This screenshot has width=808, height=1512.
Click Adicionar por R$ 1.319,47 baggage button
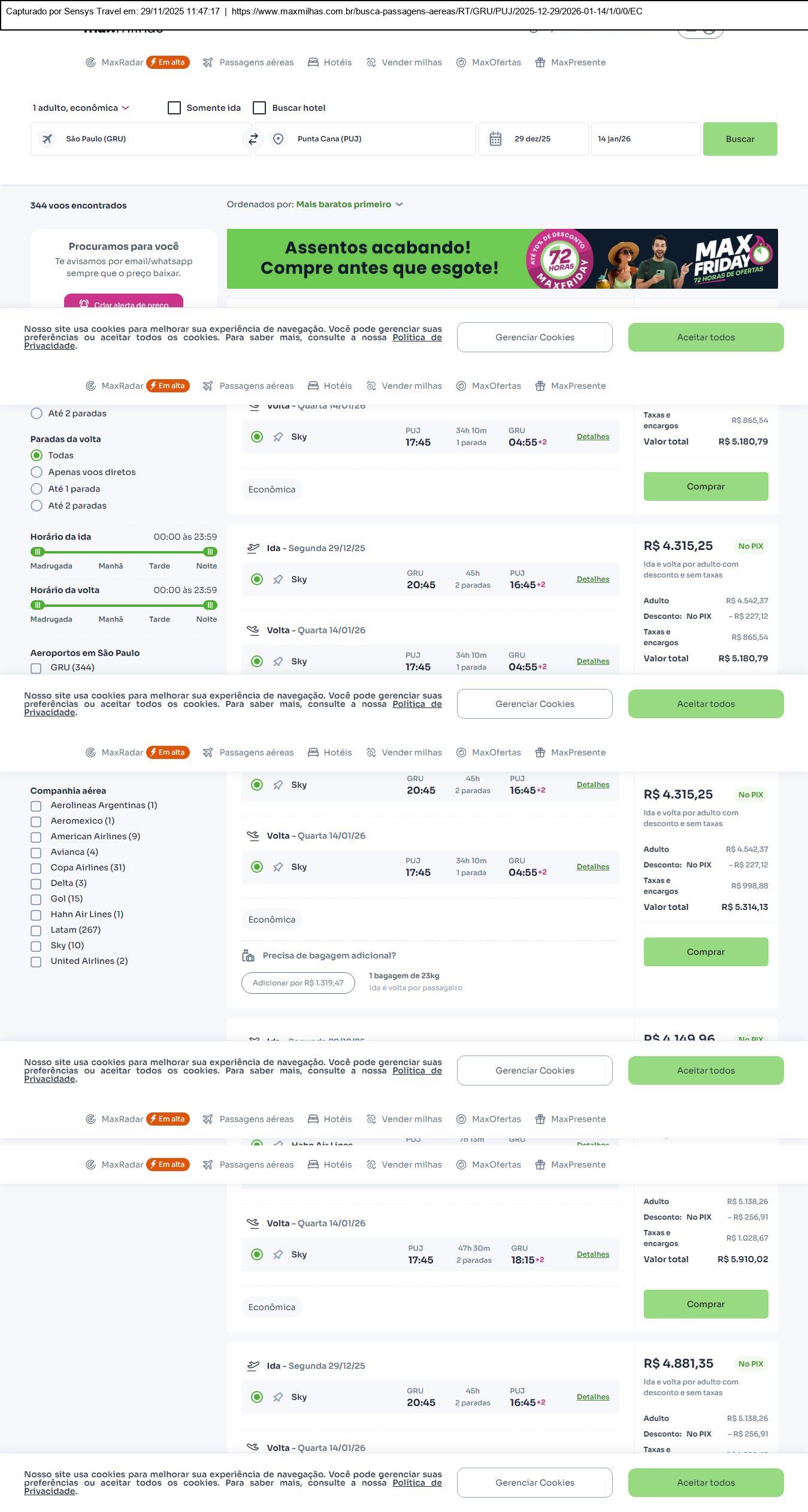[298, 983]
